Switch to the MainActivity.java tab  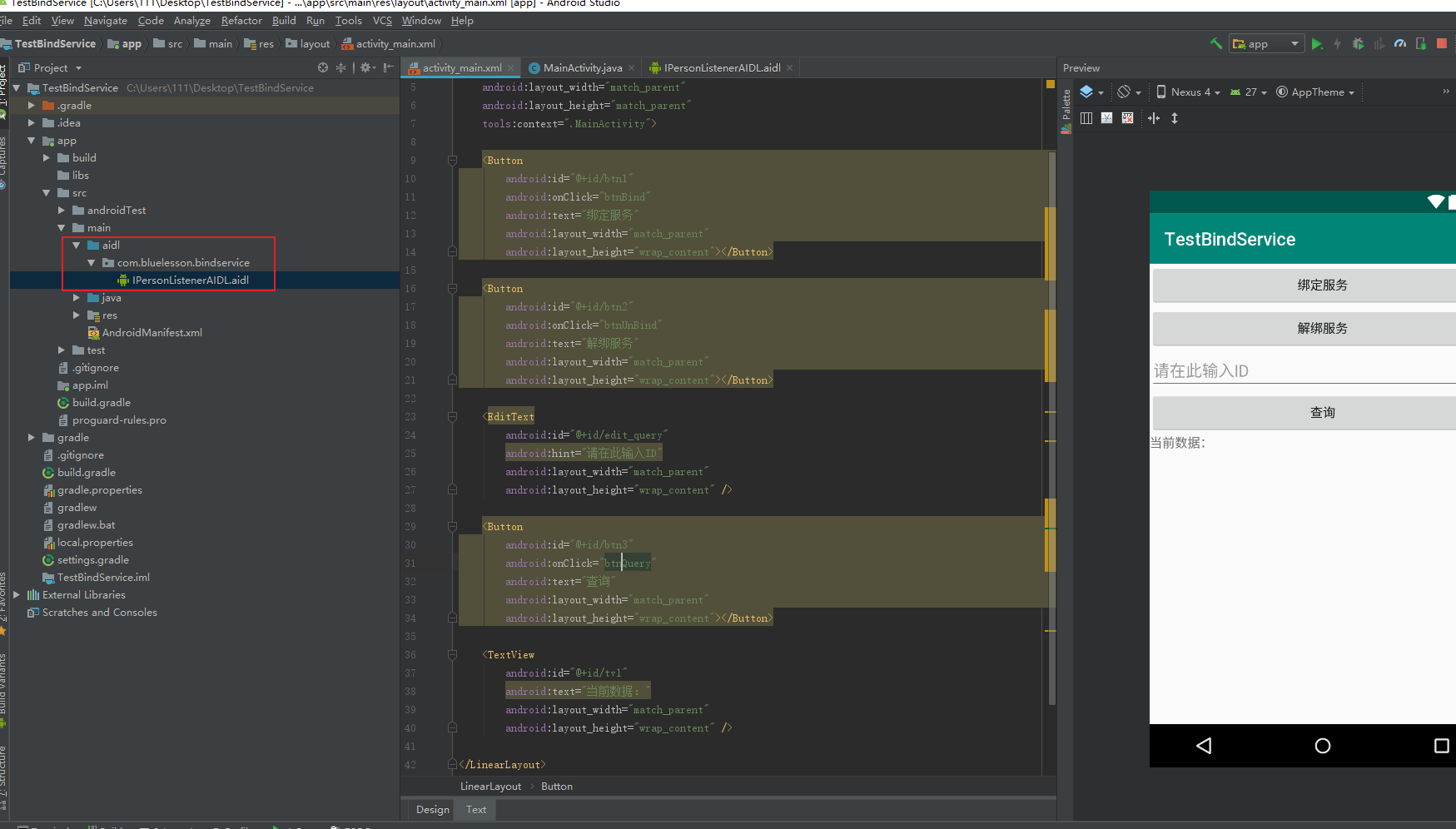pyautogui.click(x=582, y=68)
